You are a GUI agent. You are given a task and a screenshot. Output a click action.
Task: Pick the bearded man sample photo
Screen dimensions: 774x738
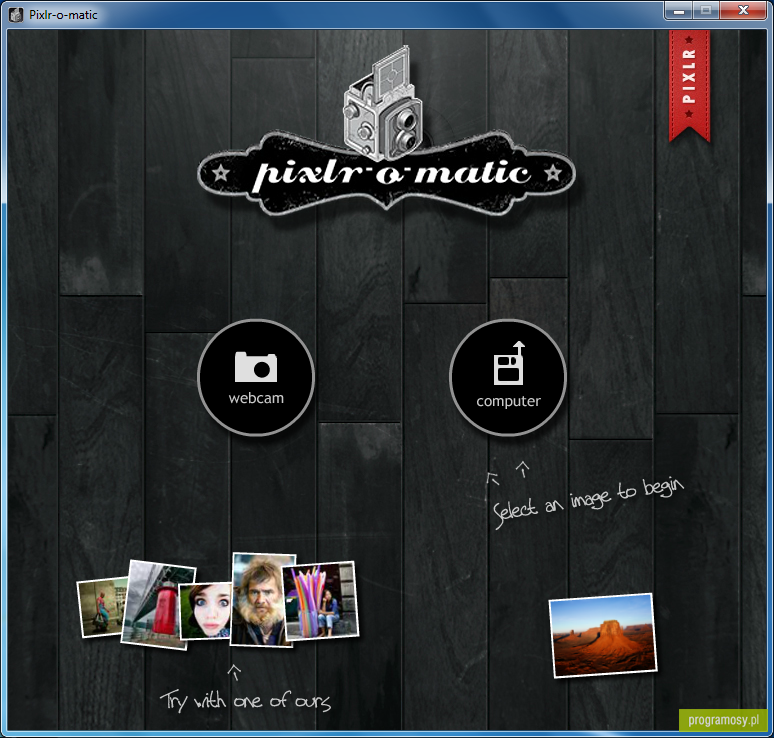coord(262,600)
